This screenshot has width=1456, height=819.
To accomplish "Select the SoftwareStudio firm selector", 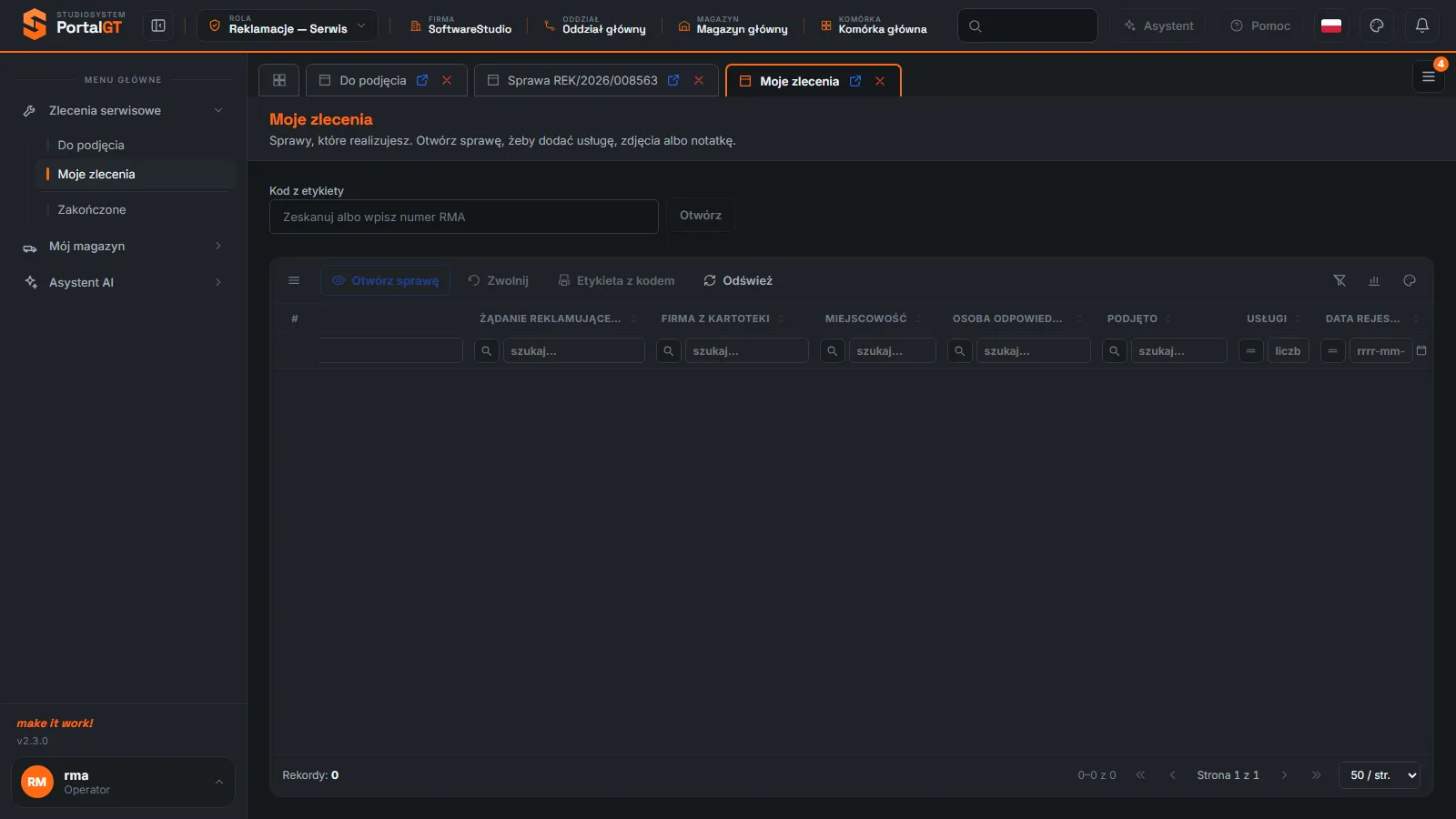I will coord(460,25).
